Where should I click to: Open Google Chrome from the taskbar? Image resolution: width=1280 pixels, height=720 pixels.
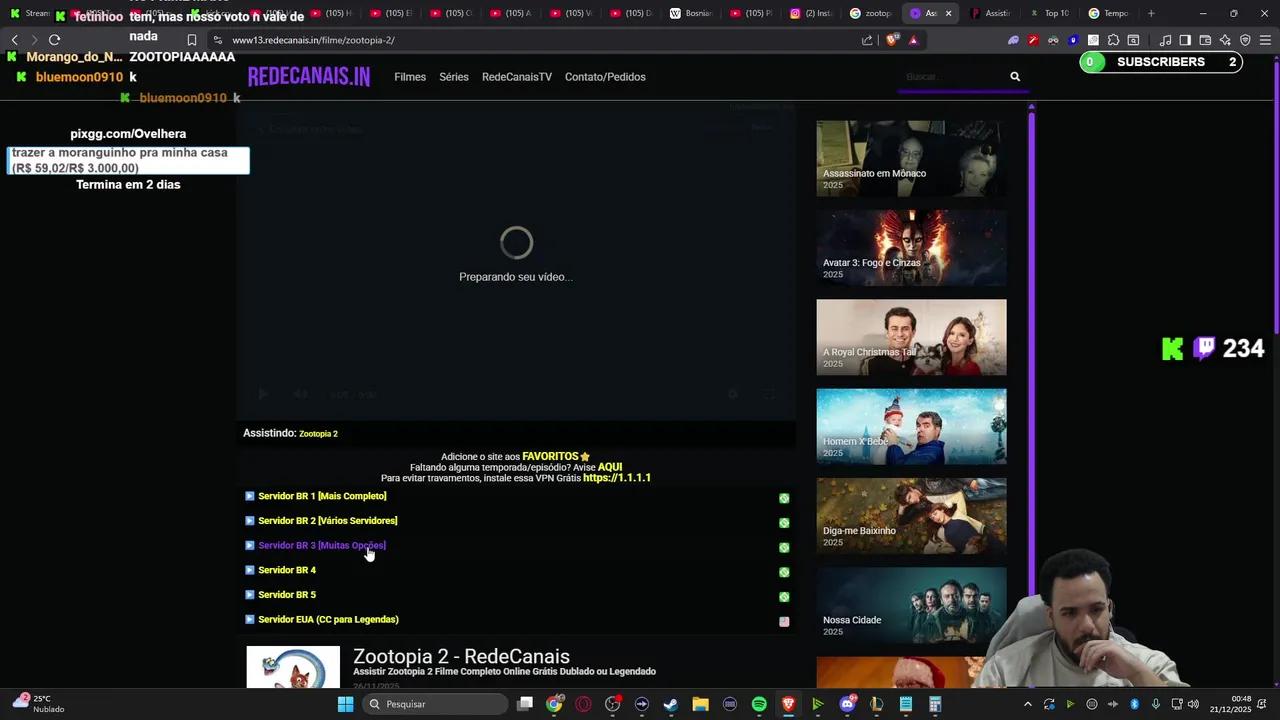click(x=554, y=704)
